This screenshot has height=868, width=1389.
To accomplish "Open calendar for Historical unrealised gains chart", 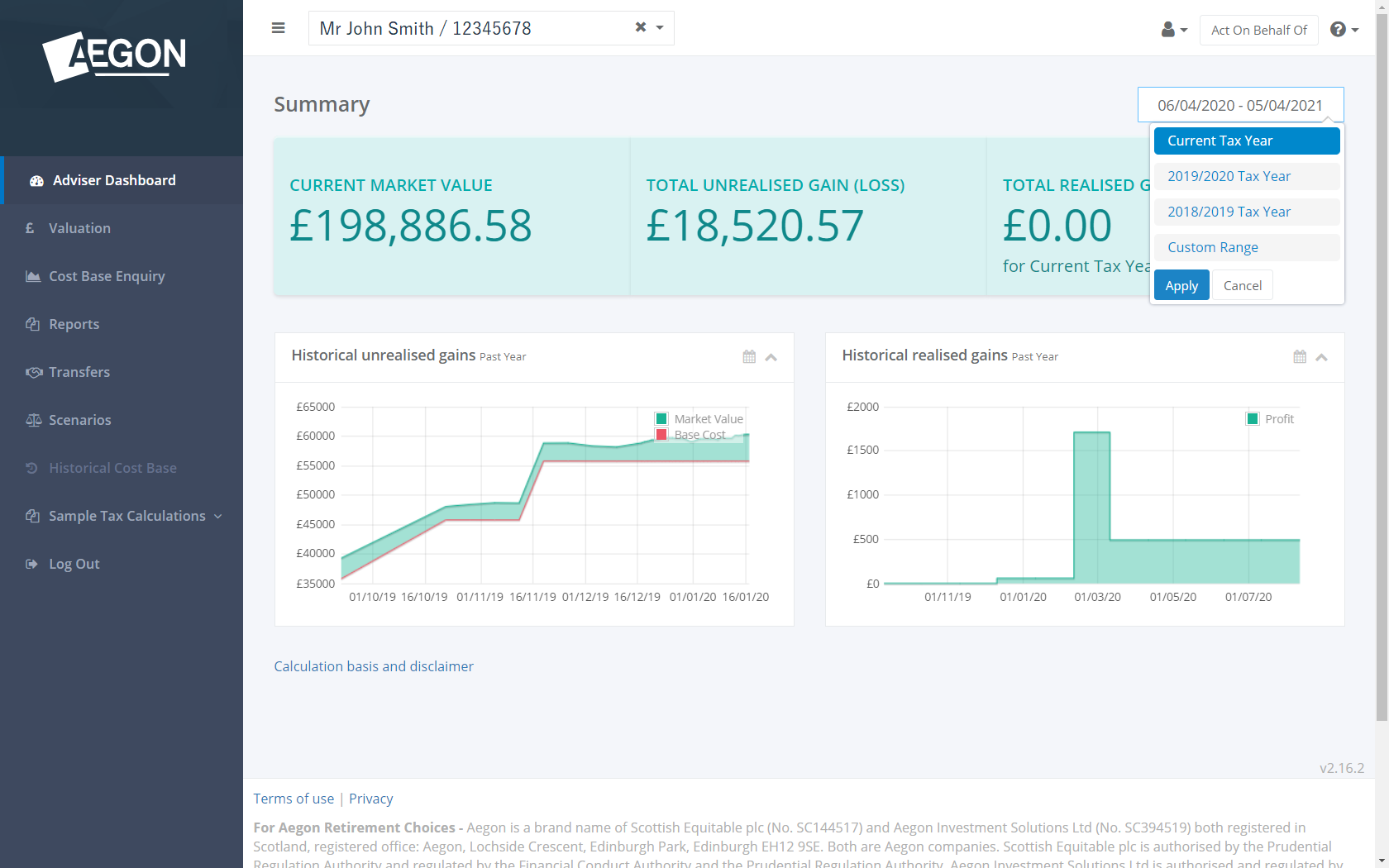I will tap(749, 357).
